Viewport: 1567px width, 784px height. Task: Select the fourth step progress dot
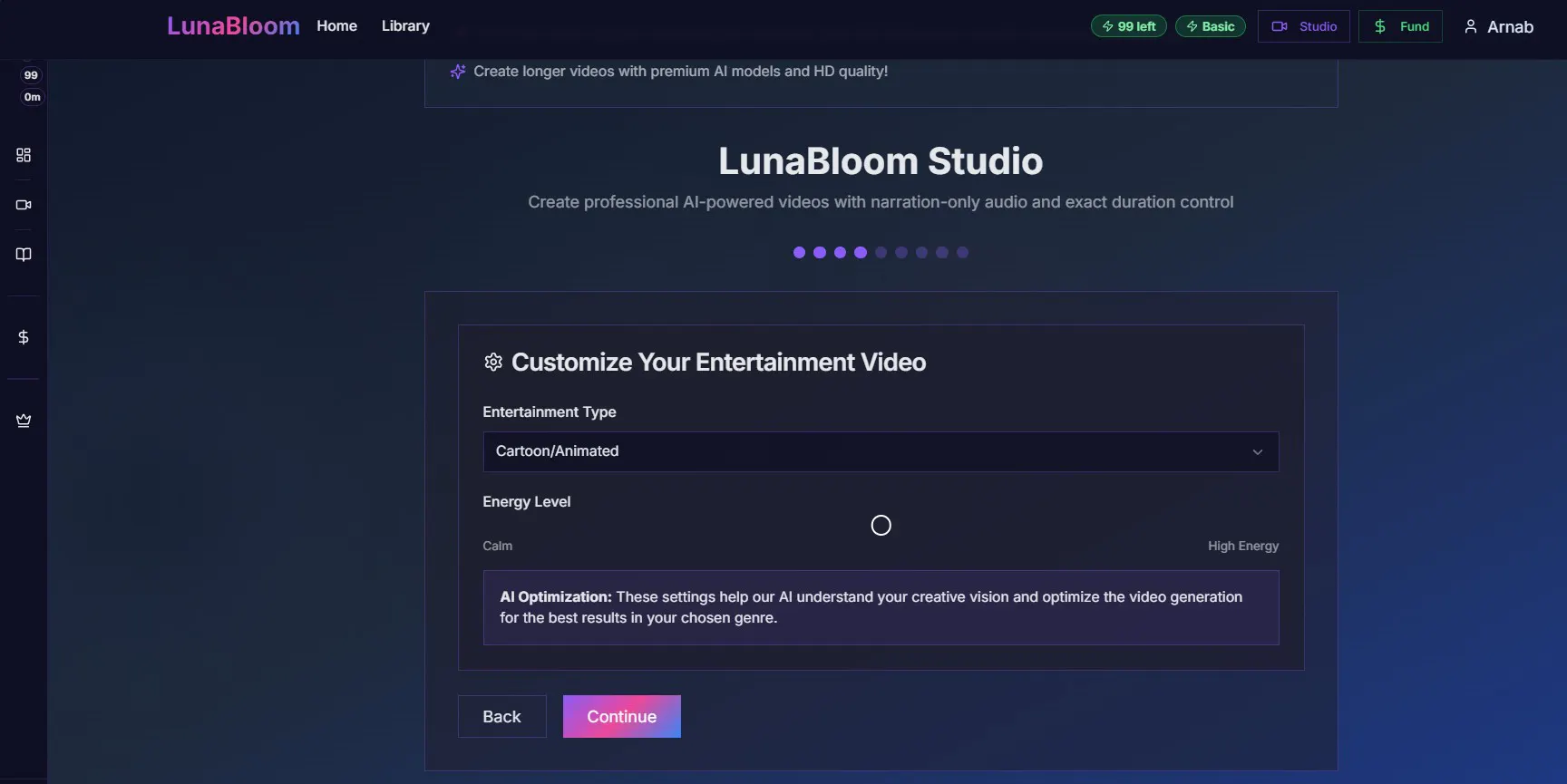[x=861, y=253]
